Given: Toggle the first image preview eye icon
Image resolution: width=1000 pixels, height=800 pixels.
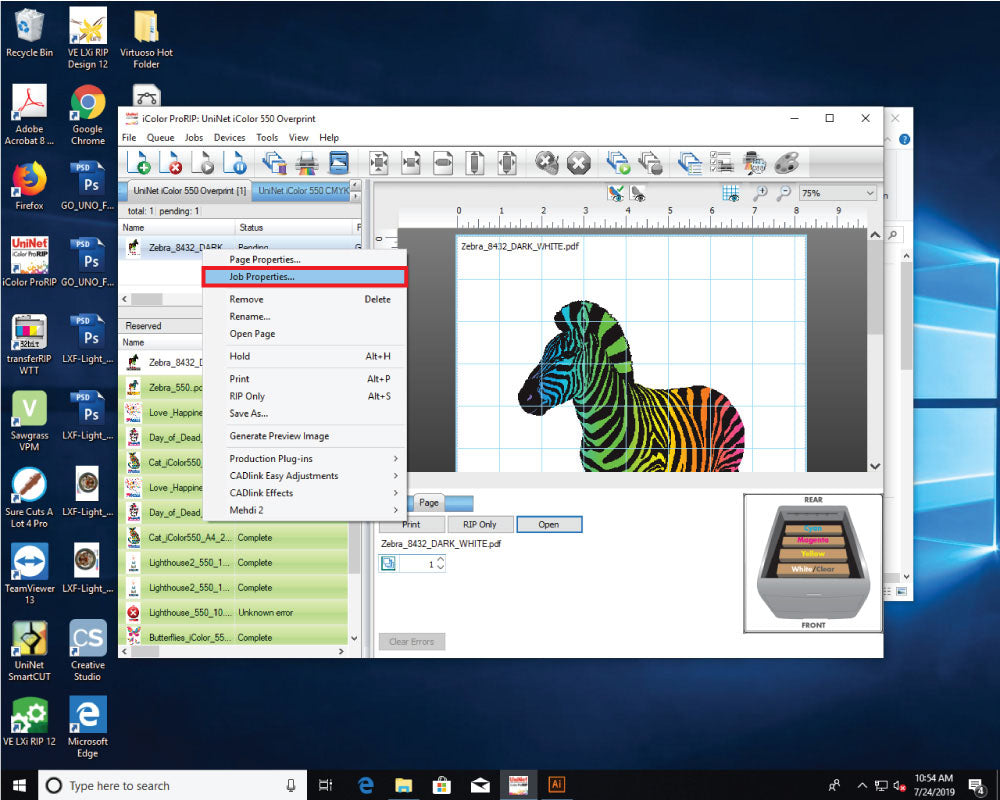Looking at the screenshot, I should point(614,194).
